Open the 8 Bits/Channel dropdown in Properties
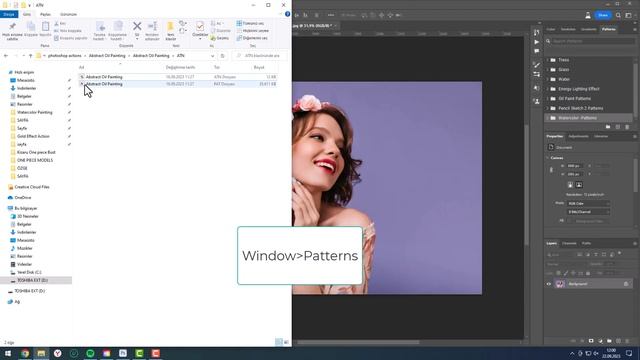Image resolution: width=640 pixels, height=360 pixels. pos(588,212)
